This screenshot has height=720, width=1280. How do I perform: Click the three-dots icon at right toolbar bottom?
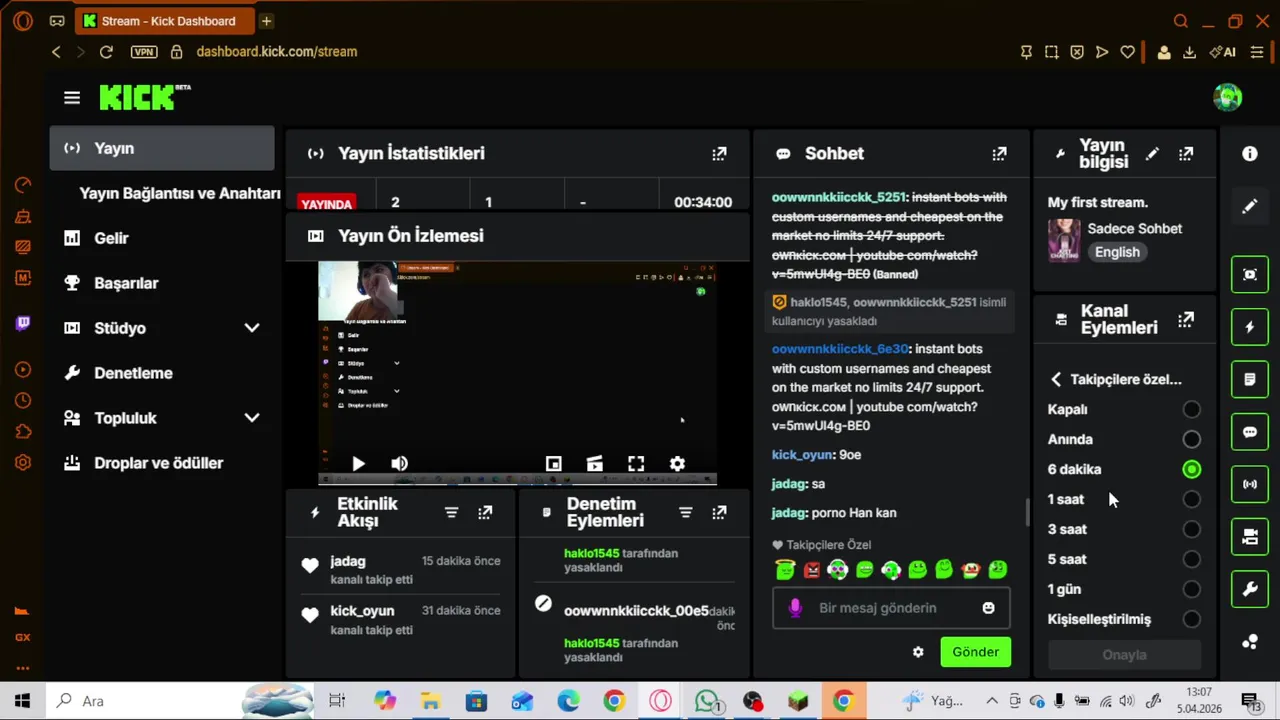click(x=1250, y=642)
